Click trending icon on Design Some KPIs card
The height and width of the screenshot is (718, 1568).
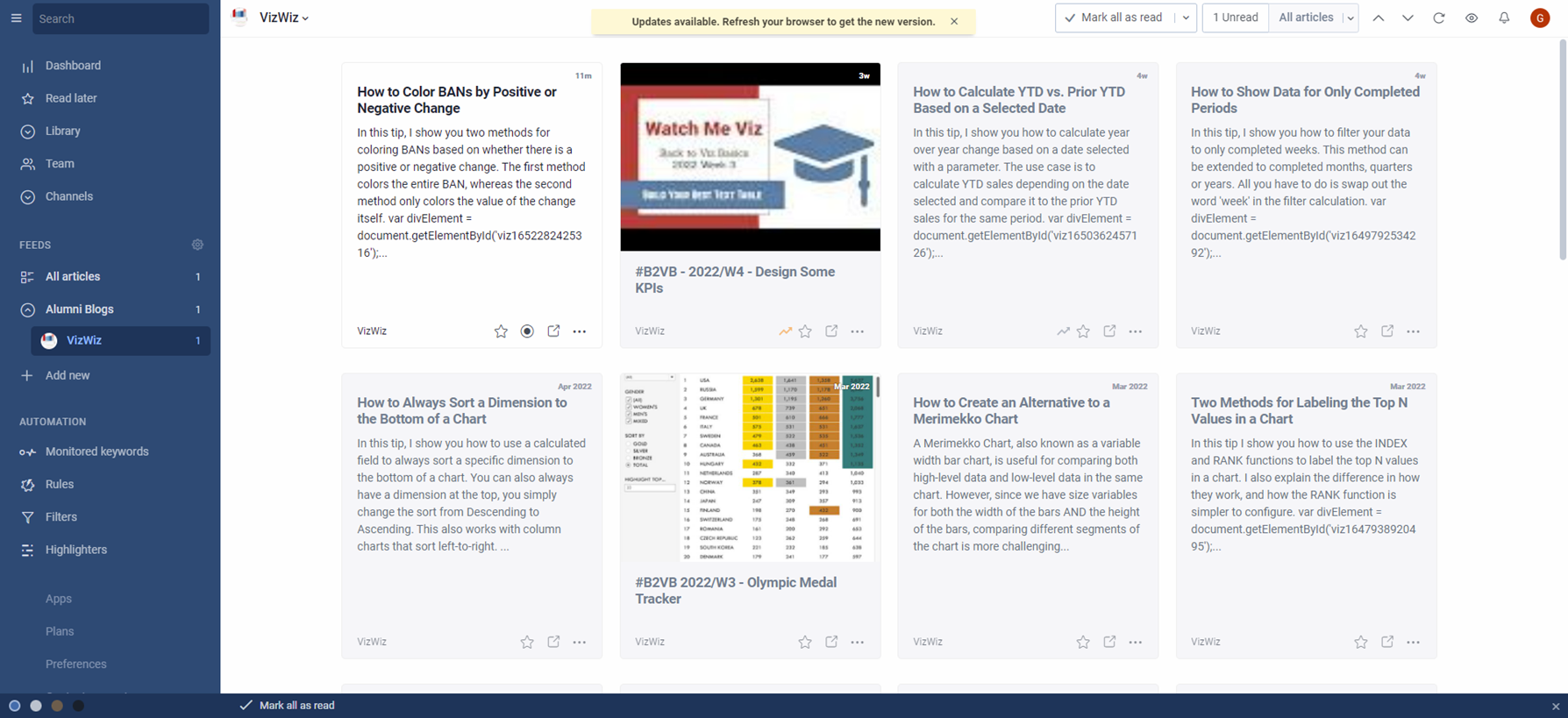pos(785,331)
